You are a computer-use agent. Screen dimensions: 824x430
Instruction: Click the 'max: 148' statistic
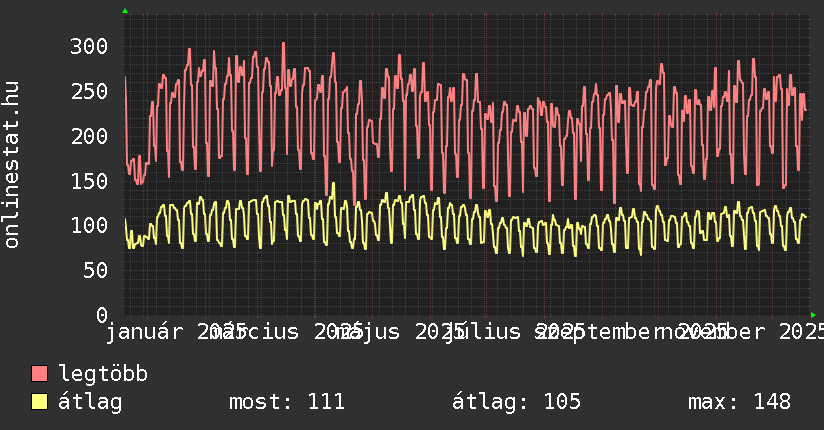739,402
